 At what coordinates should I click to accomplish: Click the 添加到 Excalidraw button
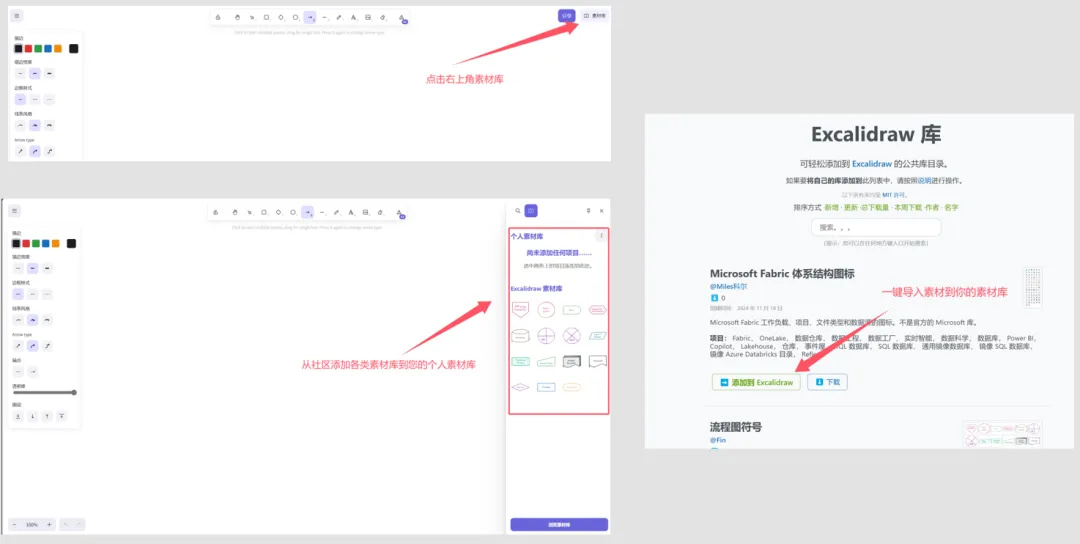[x=756, y=382]
